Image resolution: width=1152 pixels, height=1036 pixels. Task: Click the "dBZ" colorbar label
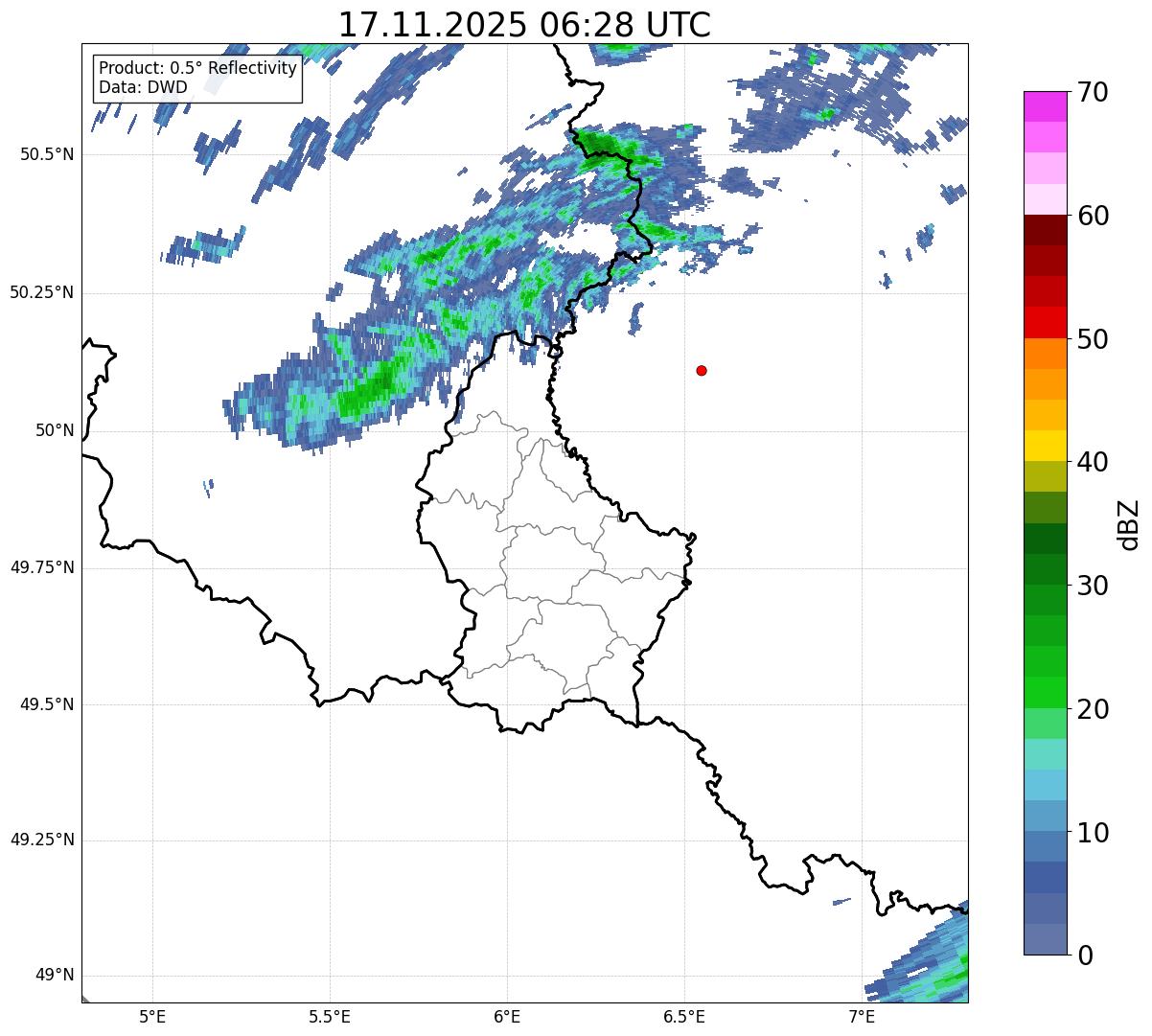tap(1129, 523)
